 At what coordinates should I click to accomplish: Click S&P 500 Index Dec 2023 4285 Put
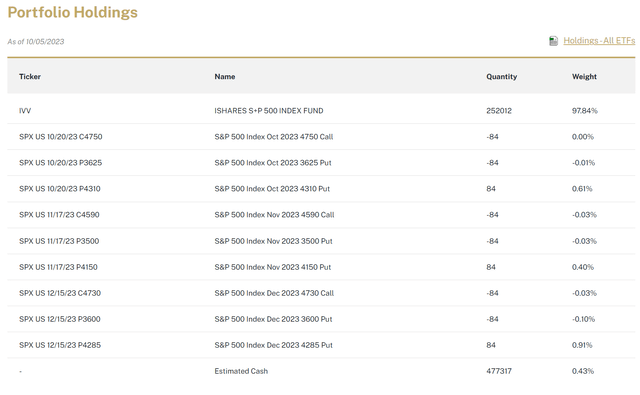click(x=273, y=345)
